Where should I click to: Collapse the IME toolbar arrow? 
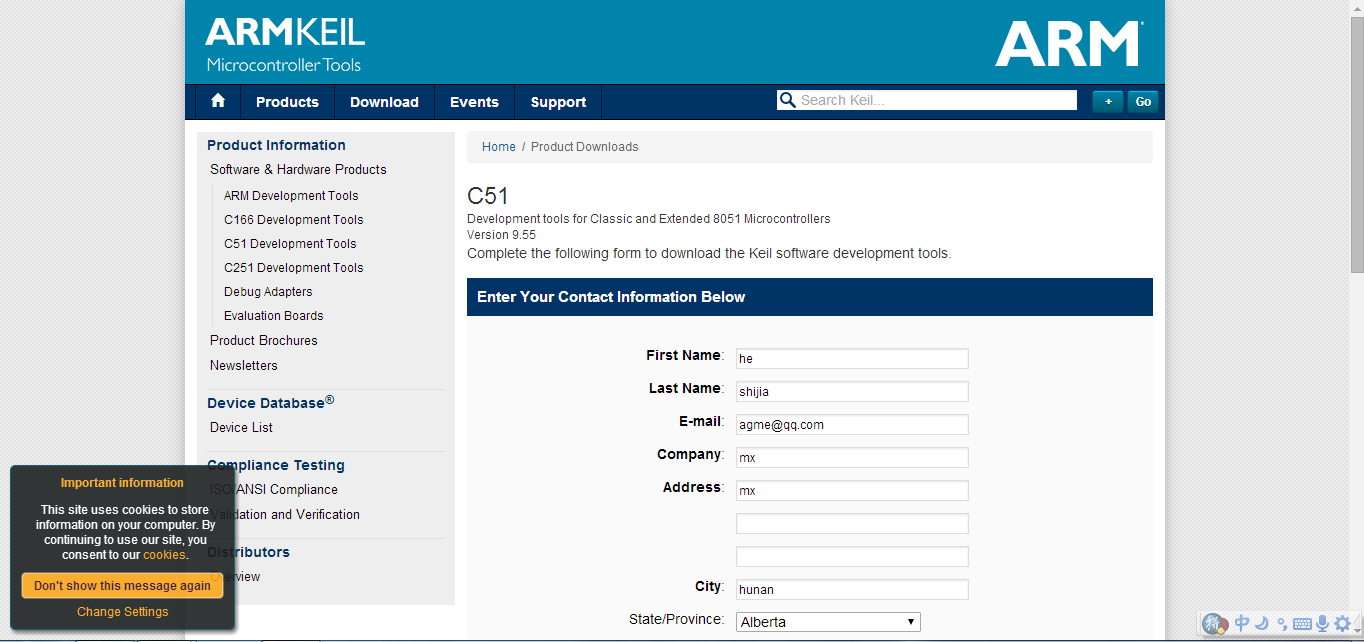click(x=1357, y=624)
